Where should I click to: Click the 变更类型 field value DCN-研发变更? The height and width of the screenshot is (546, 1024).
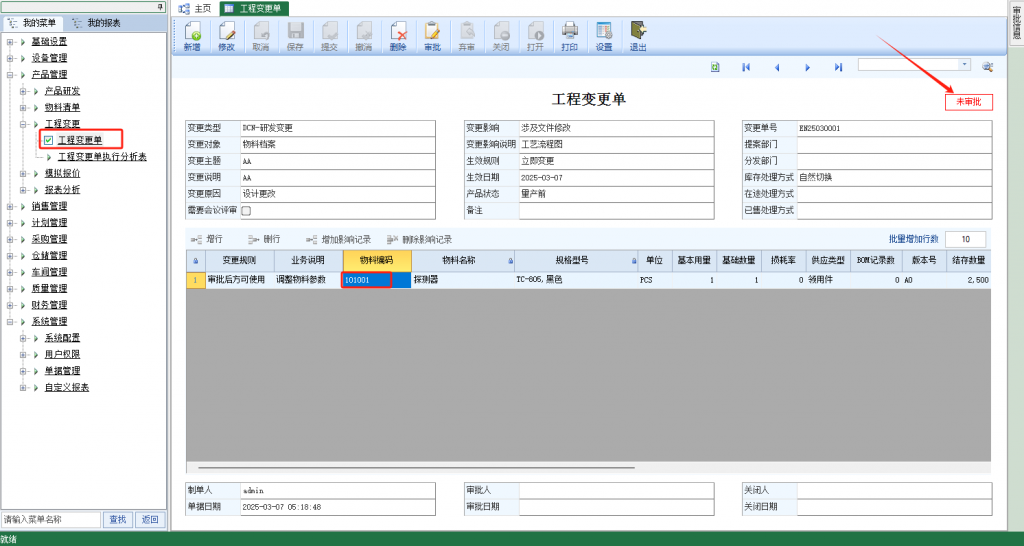(338, 128)
